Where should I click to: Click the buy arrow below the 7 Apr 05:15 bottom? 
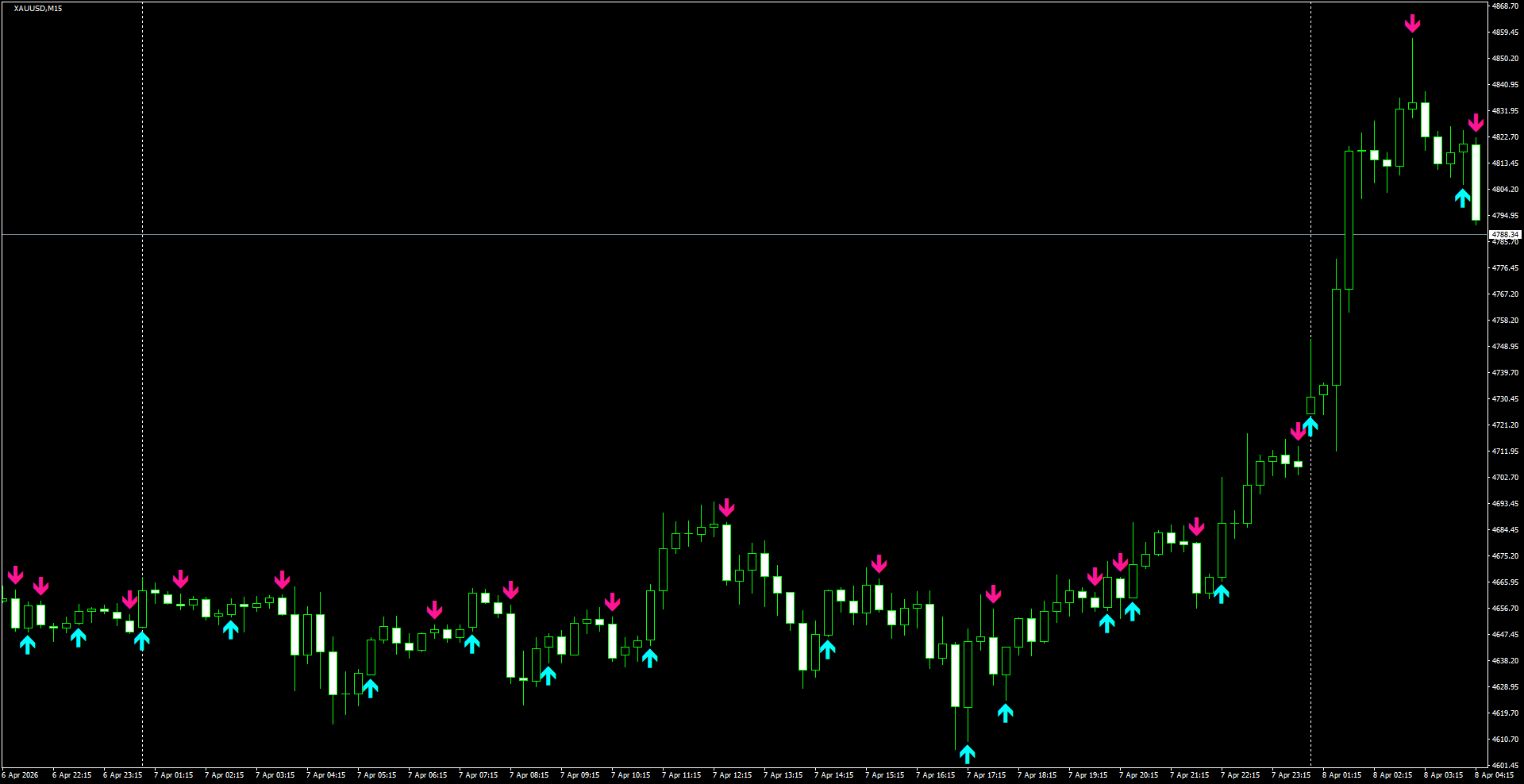tap(371, 689)
